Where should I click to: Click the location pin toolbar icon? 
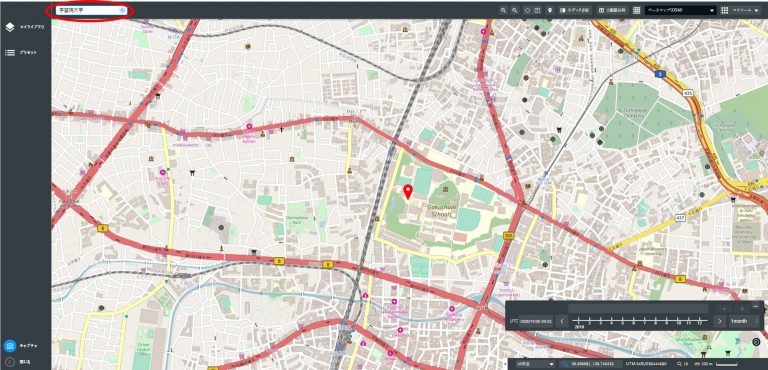550,10
